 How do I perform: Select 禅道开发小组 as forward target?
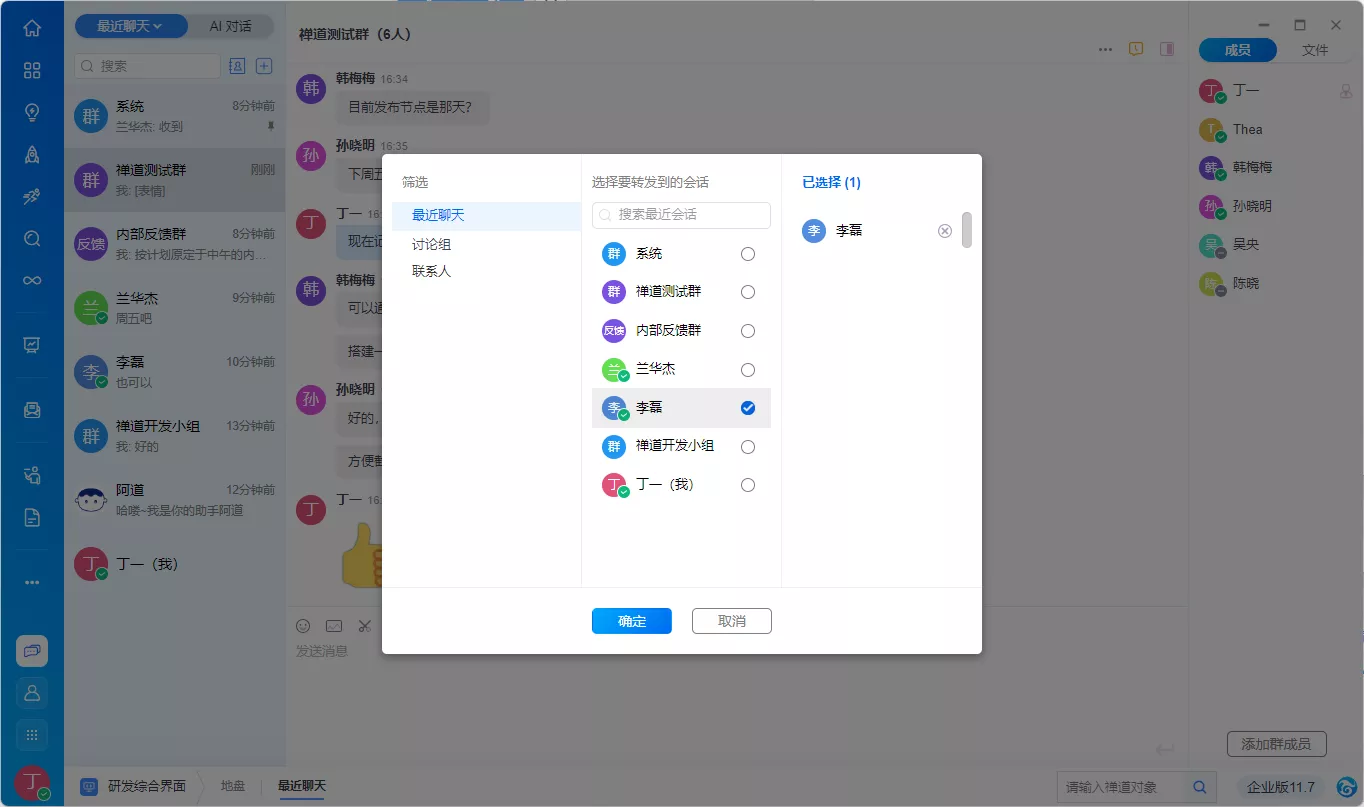pos(747,446)
